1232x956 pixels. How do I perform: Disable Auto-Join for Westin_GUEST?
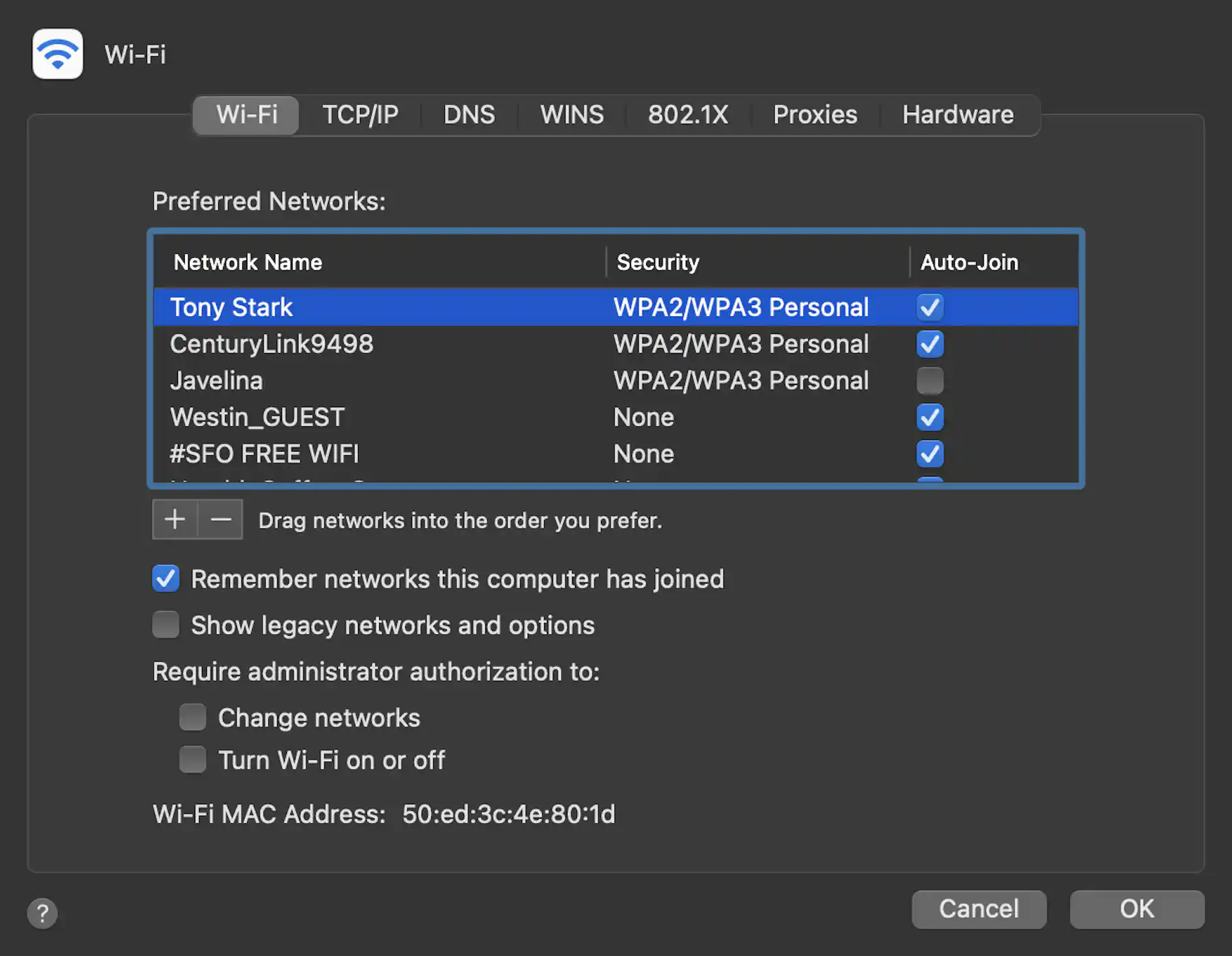coord(930,417)
